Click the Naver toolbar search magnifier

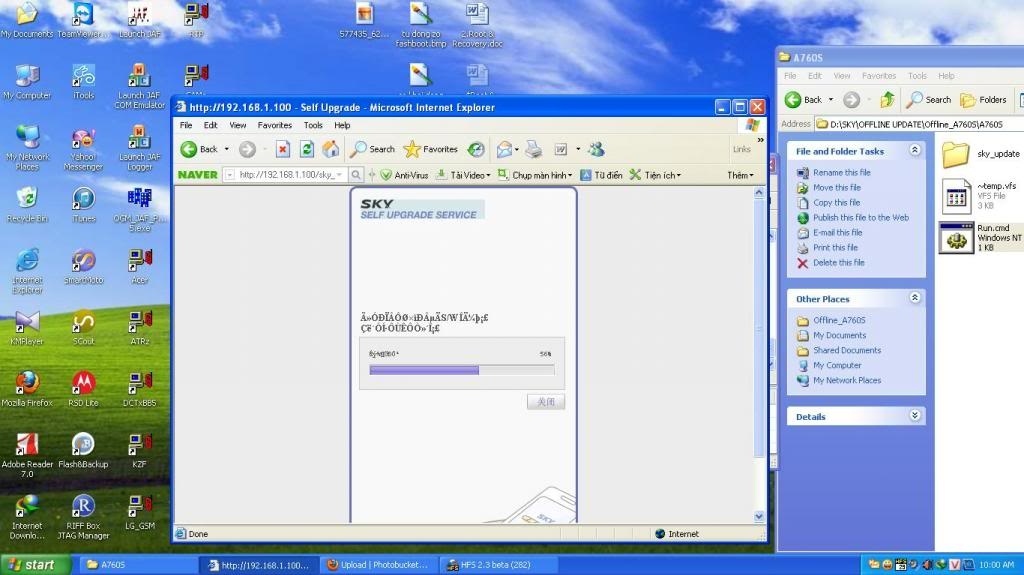click(356, 175)
